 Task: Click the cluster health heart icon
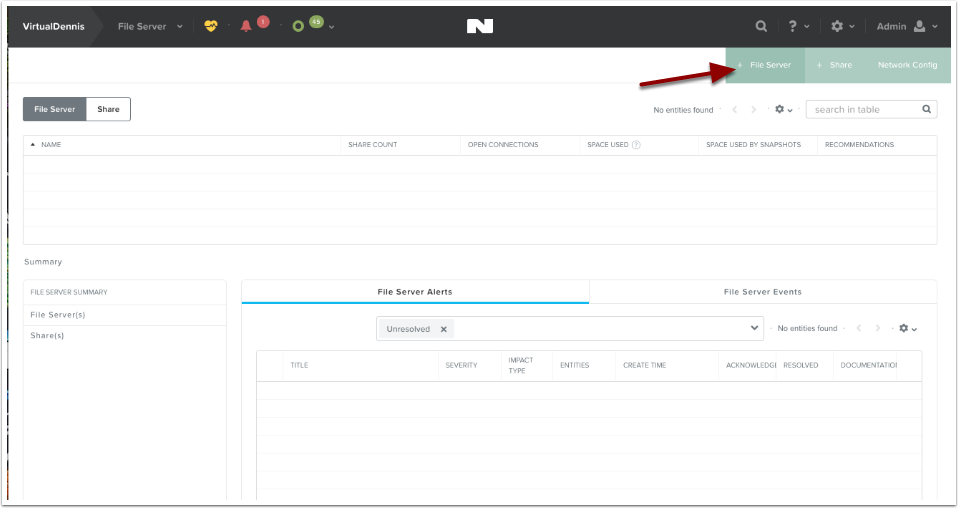(x=210, y=26)
